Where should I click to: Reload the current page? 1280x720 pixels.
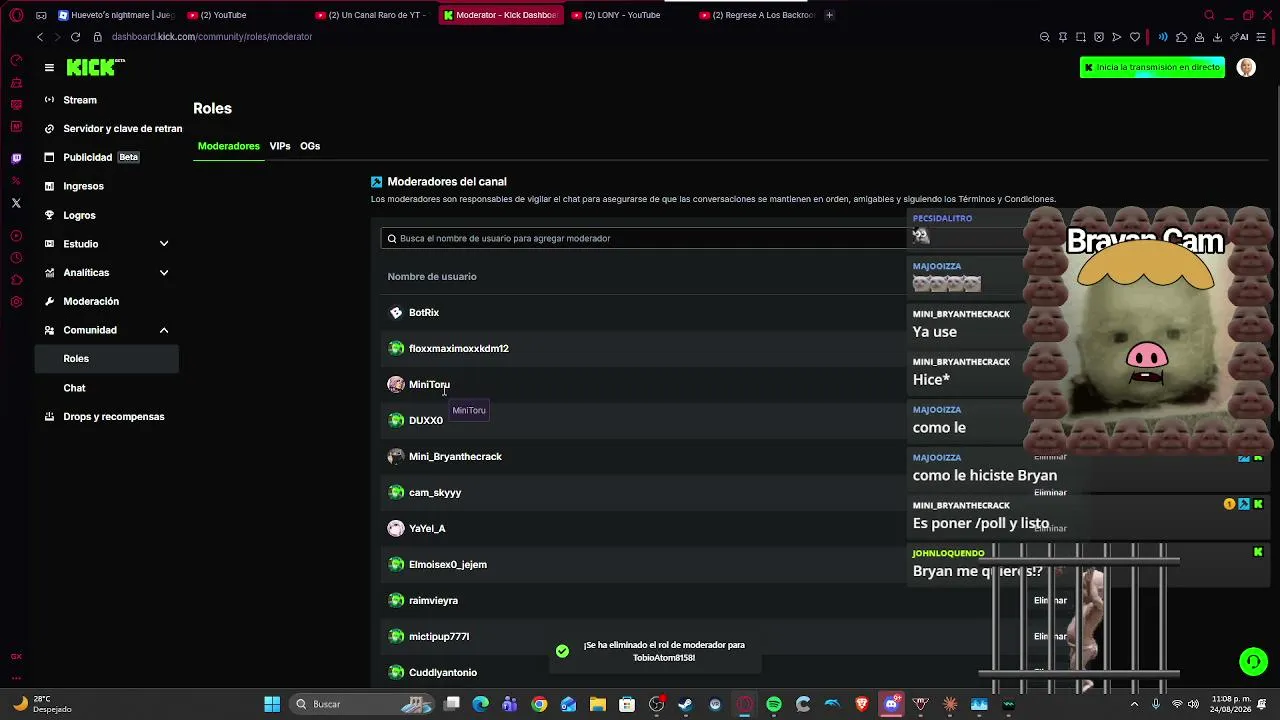tap(75, 37)
